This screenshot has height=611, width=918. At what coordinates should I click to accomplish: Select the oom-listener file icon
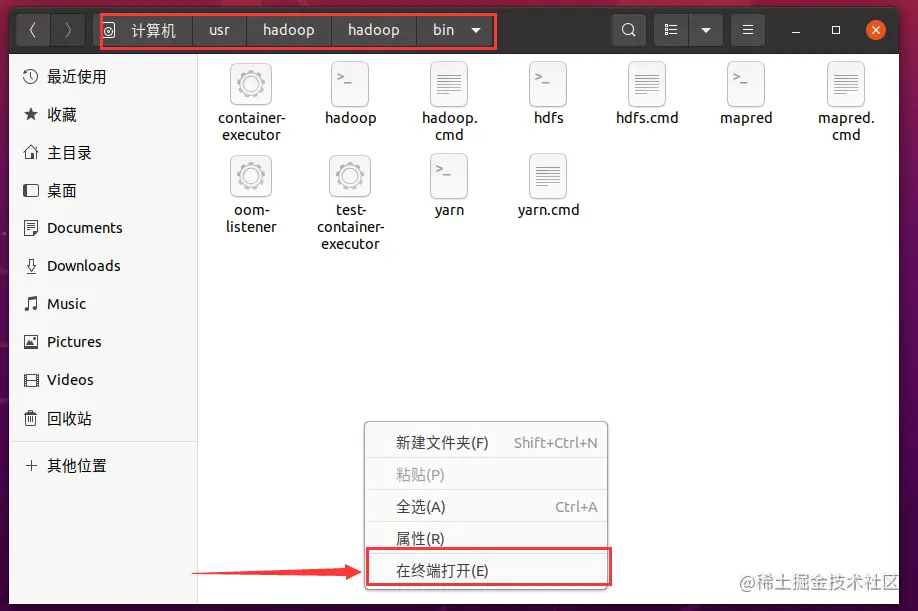tap(251, 176)
